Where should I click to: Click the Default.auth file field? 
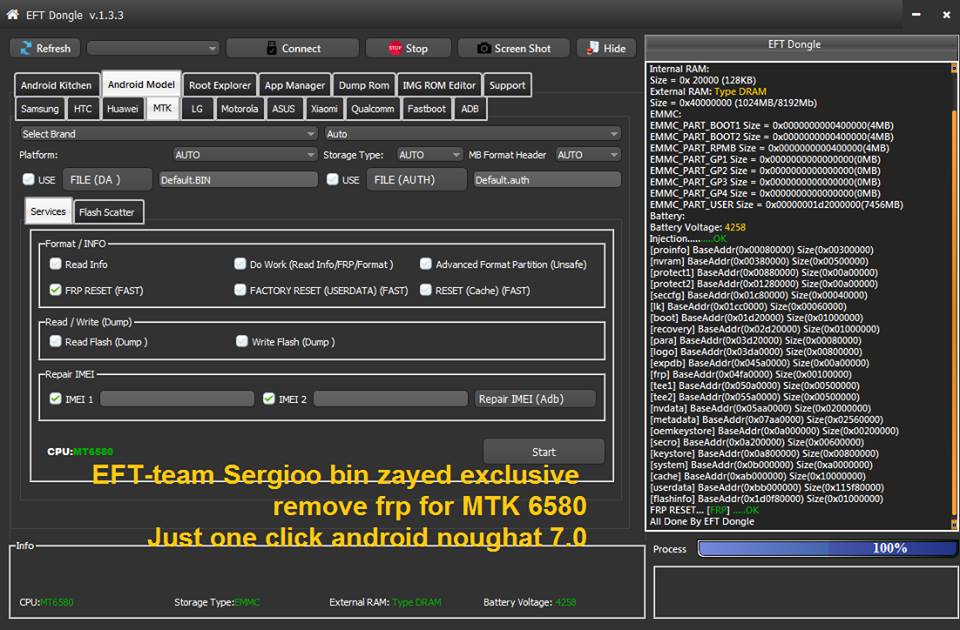tap(547, 179)
